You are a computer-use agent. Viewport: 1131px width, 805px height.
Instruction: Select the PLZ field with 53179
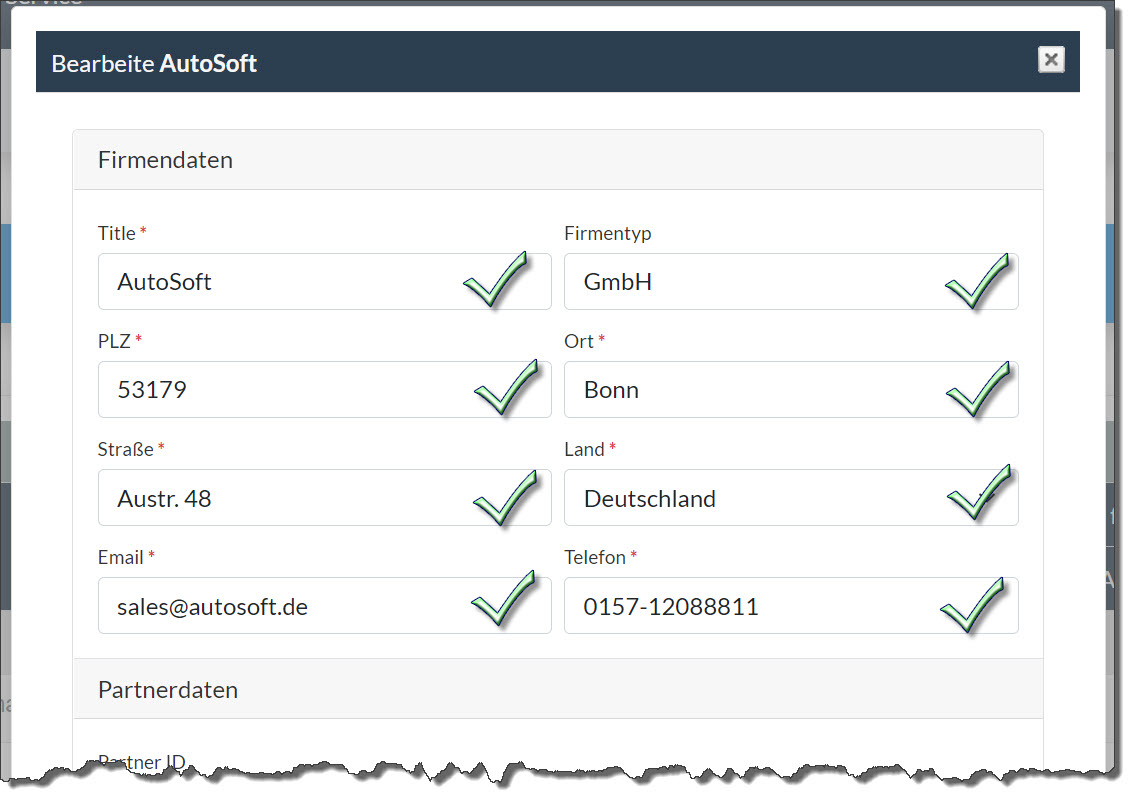coord(280,390)
